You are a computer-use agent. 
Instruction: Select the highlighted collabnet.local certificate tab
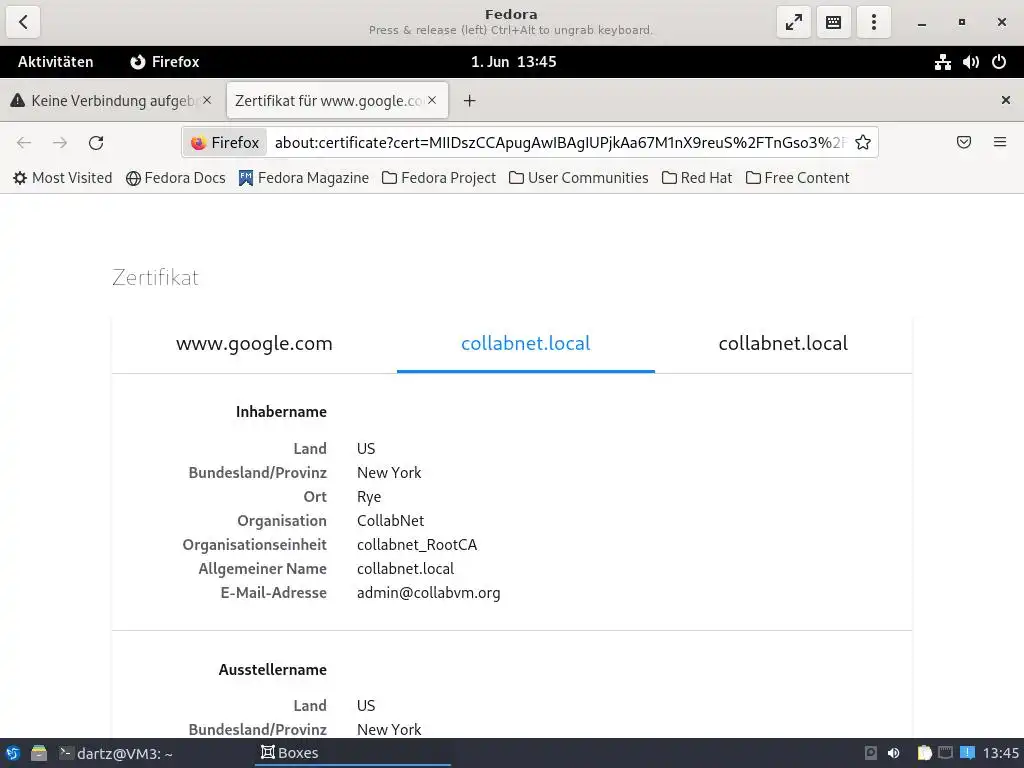526,344
